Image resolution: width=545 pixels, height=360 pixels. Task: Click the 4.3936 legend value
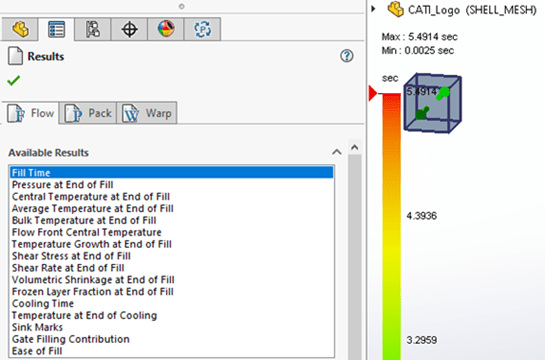[422, 216]
